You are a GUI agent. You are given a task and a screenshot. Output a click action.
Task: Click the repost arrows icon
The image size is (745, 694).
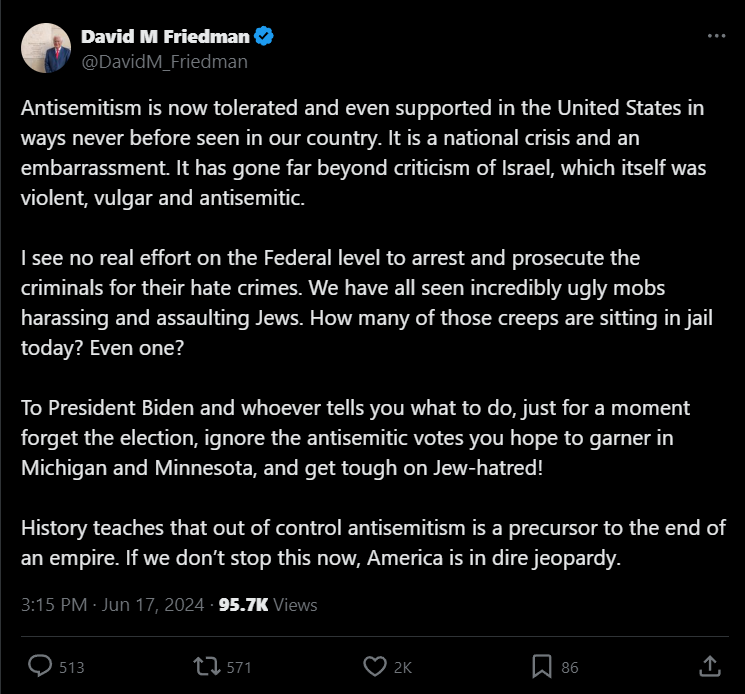tap(205, 666)
